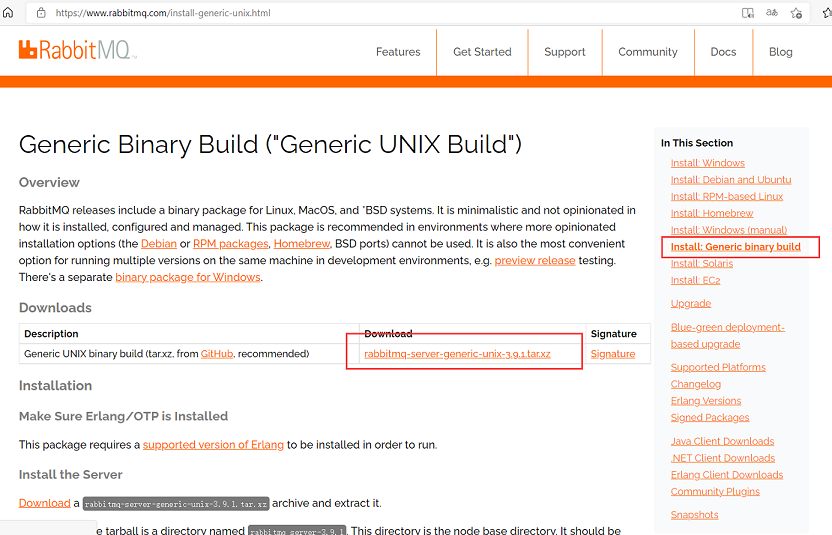Viewport: 832px width, 535px height.
Task: Click the Signature column header
Action: point(613,334)
